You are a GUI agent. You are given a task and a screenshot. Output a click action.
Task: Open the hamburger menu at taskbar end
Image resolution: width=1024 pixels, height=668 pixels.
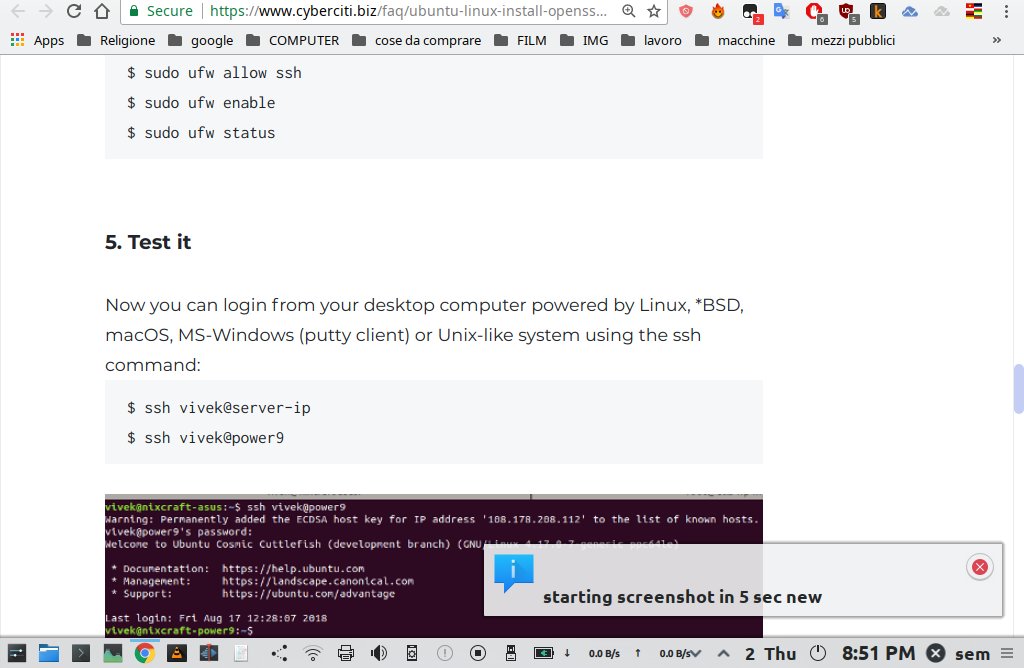point(1007,653)
